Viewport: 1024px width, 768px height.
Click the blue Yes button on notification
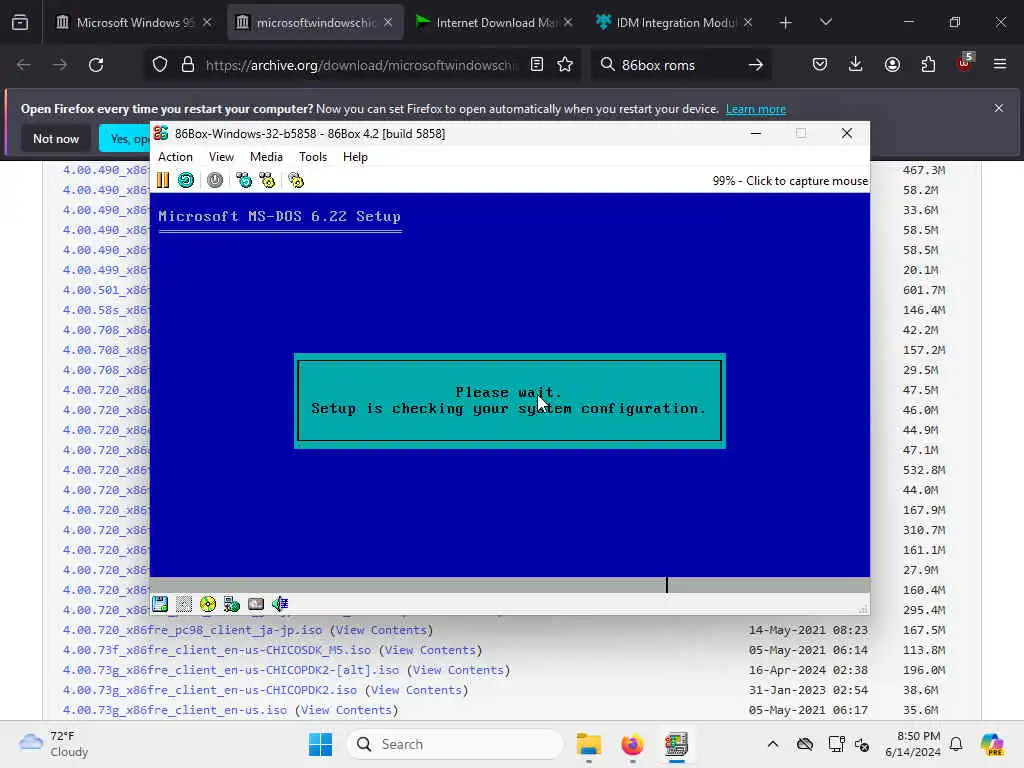[x=125, y=138]
